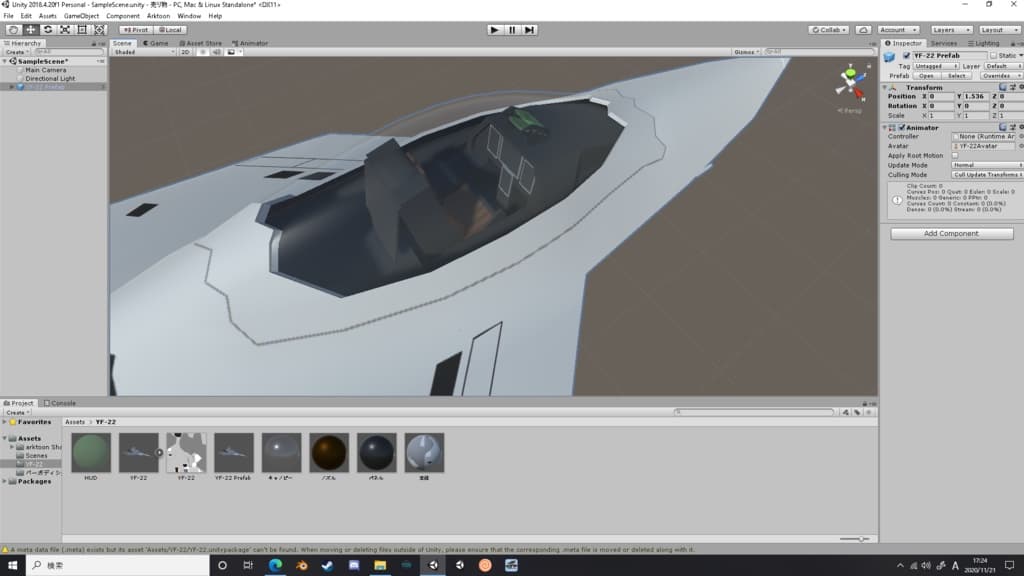Viewport: 1024px width, 576px height.
Task: Open the Shaded draw mode dropdown
Action: click(x=142, y=52)
